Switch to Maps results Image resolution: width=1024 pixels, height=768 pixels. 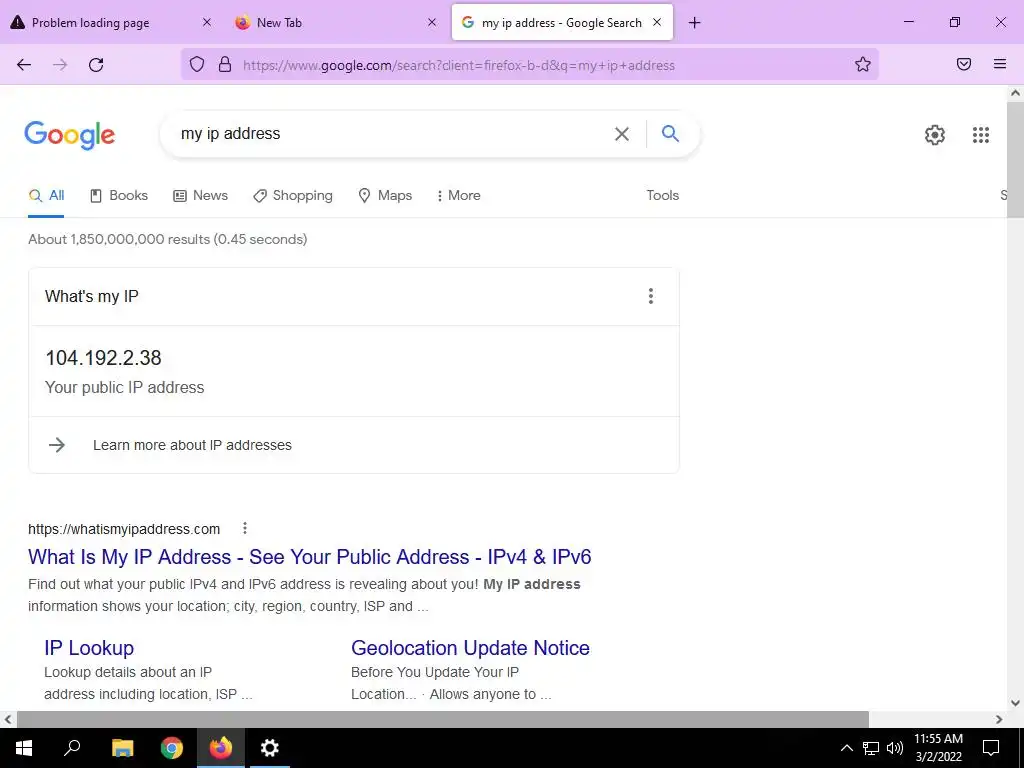pyautogui.click(x=385, y=195)
